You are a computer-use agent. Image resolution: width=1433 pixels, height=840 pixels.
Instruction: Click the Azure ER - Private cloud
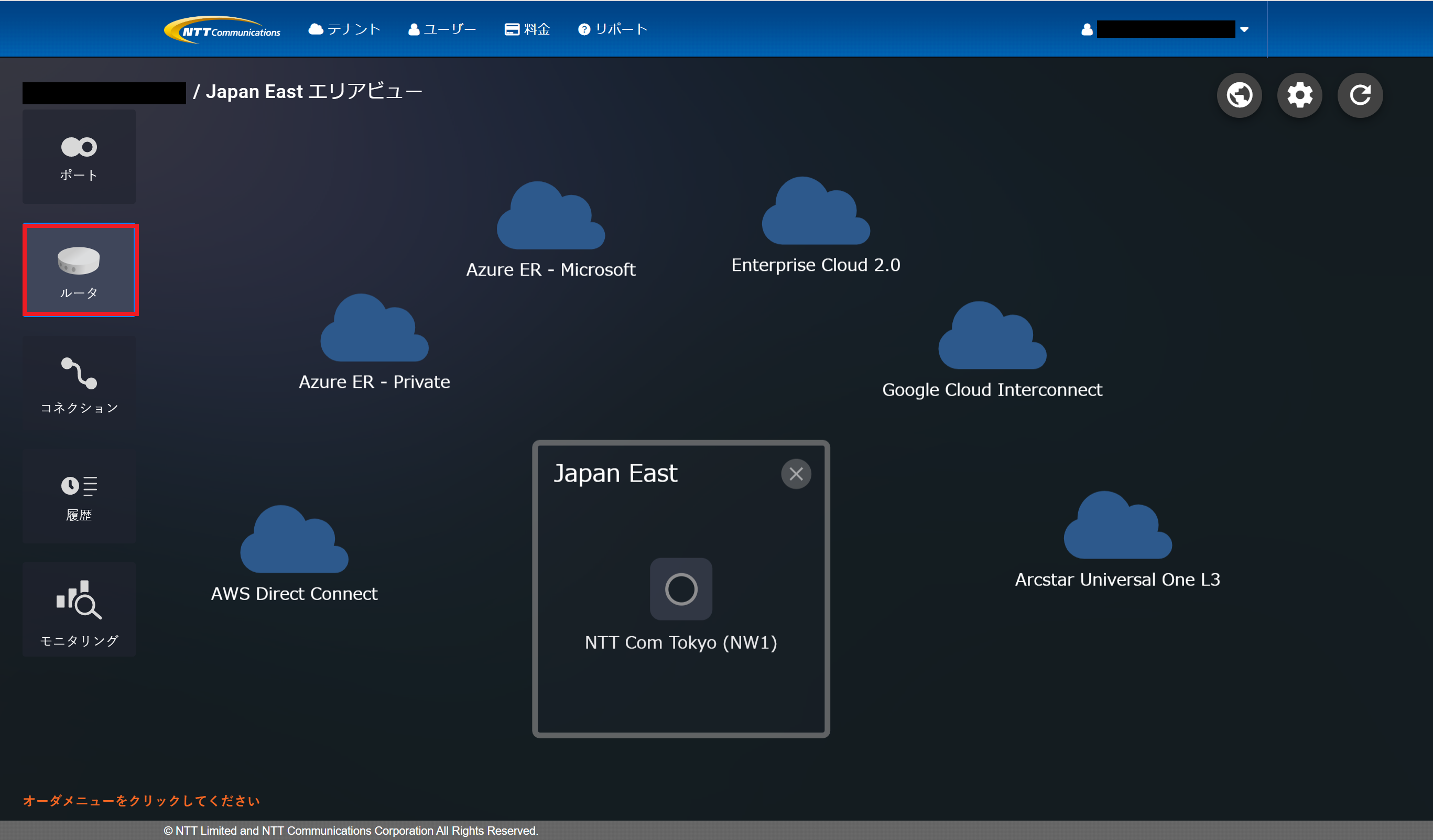pos(374,330)
